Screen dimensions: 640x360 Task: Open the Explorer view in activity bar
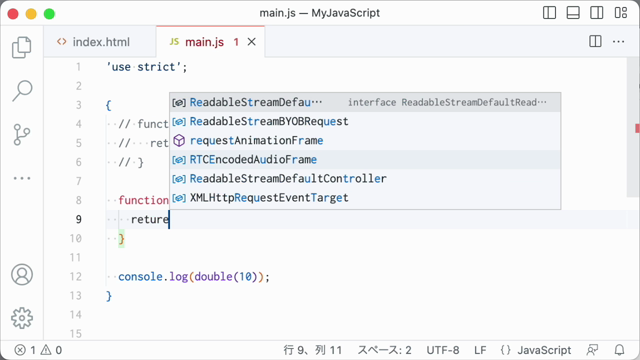point(22,47)
